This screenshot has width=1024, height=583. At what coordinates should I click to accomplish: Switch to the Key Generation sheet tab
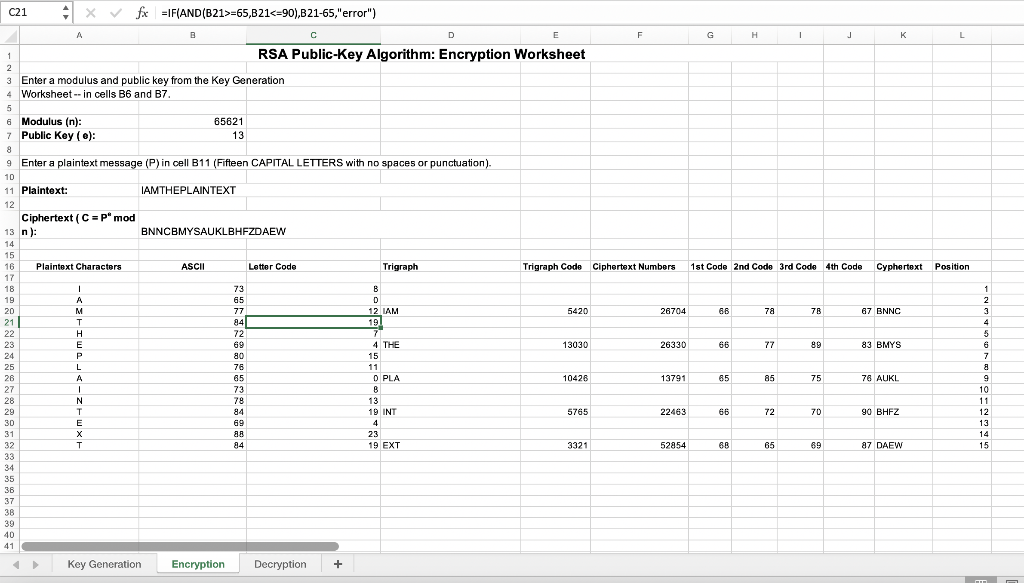point(104,564)
